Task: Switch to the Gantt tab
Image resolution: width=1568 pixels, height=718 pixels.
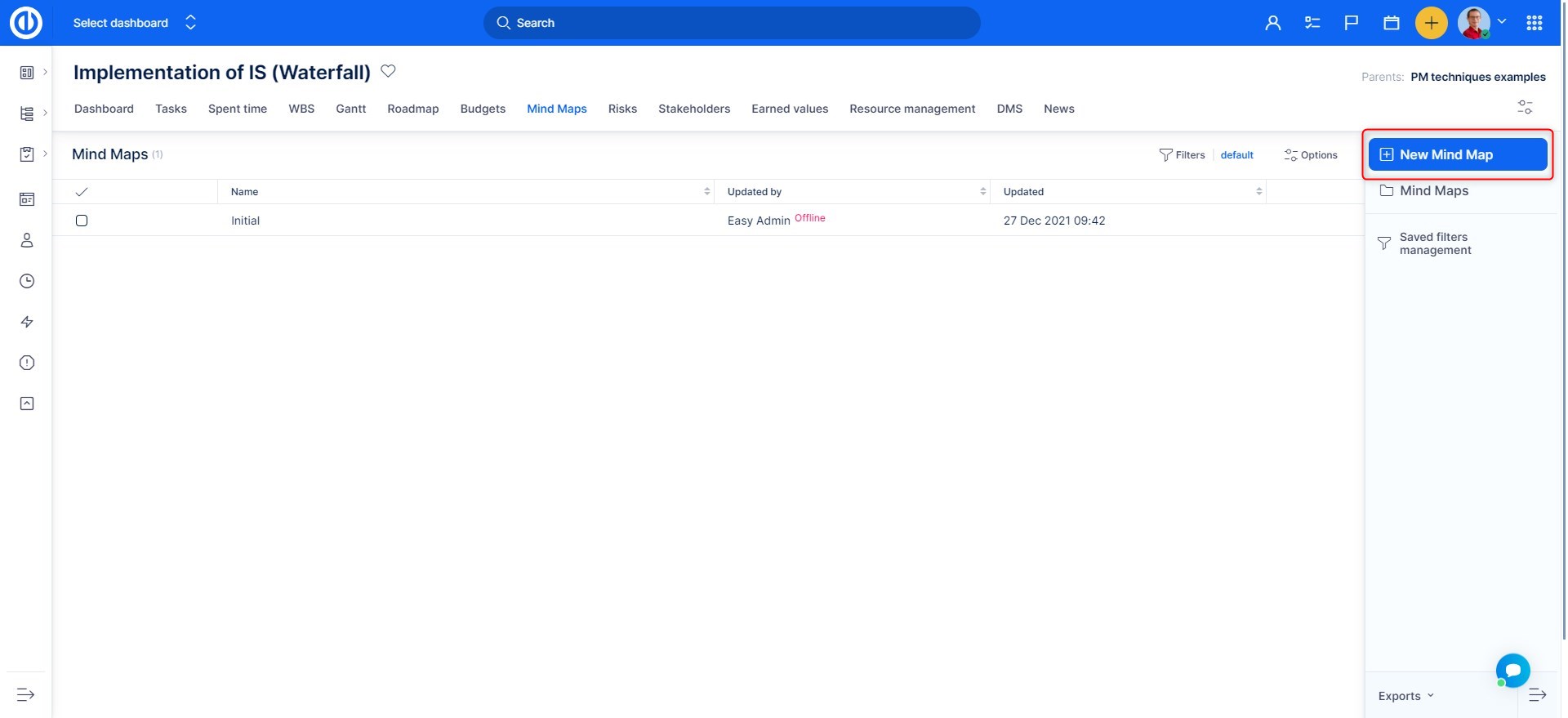Action: click(350, 109)
